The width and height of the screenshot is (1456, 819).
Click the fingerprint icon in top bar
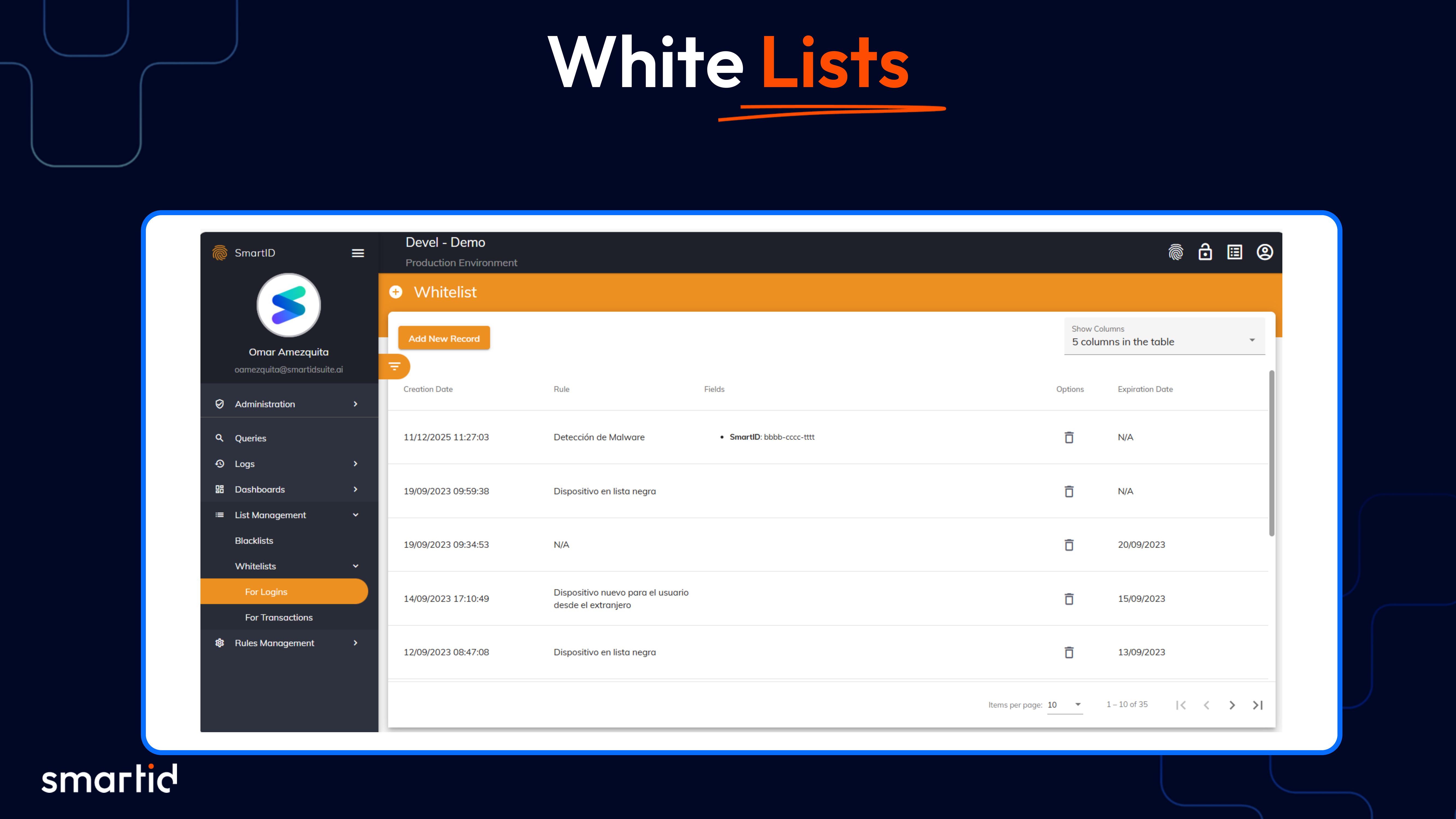coord(1176,252)
